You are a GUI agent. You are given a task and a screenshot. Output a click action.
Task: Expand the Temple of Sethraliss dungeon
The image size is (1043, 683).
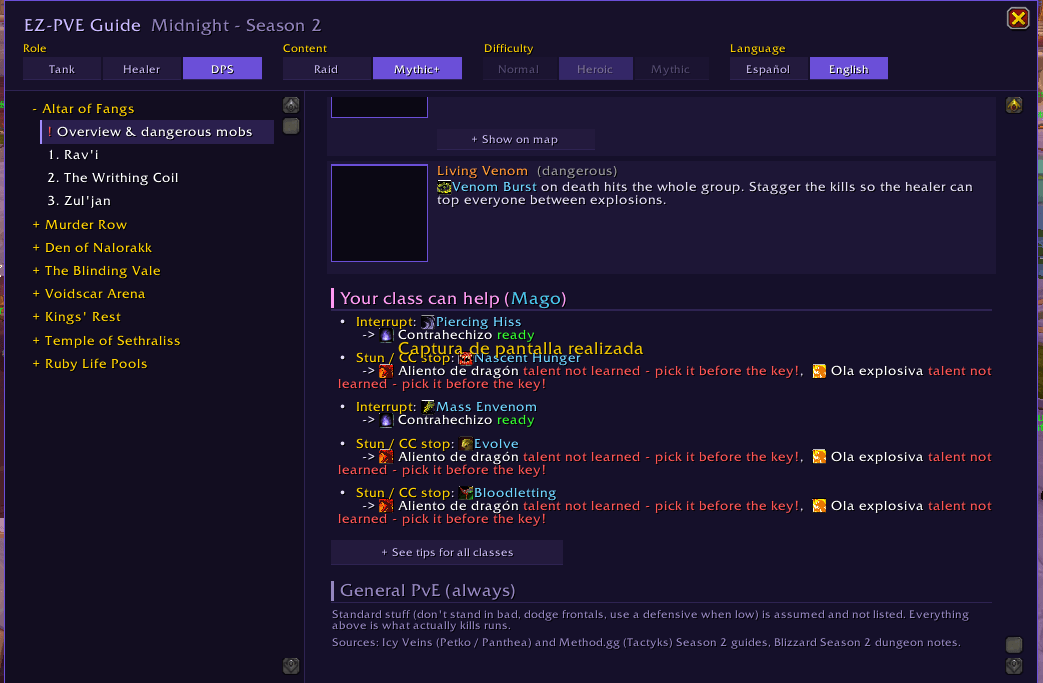[x=106, y=341]
